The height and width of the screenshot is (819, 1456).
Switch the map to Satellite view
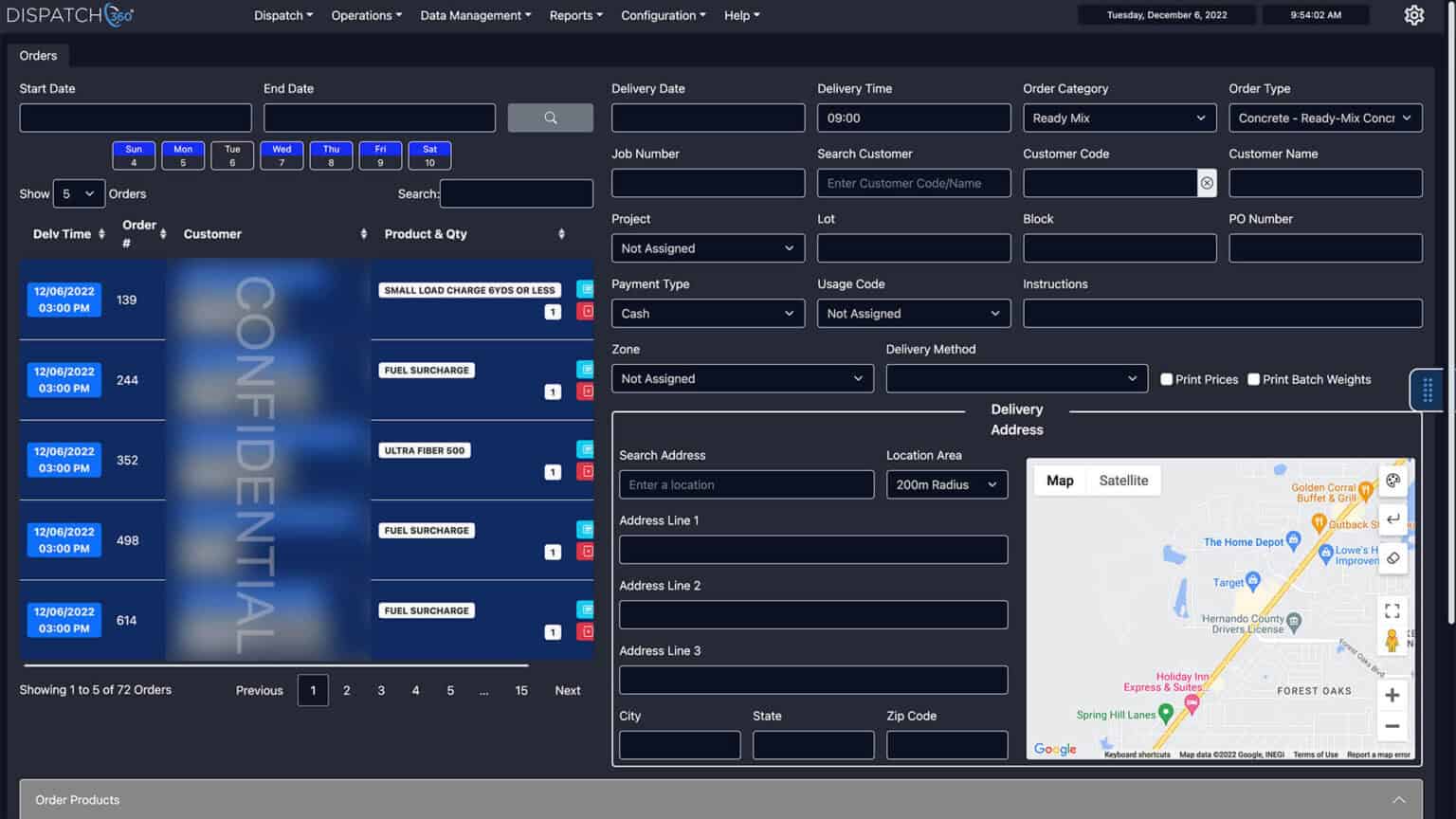1123,481
